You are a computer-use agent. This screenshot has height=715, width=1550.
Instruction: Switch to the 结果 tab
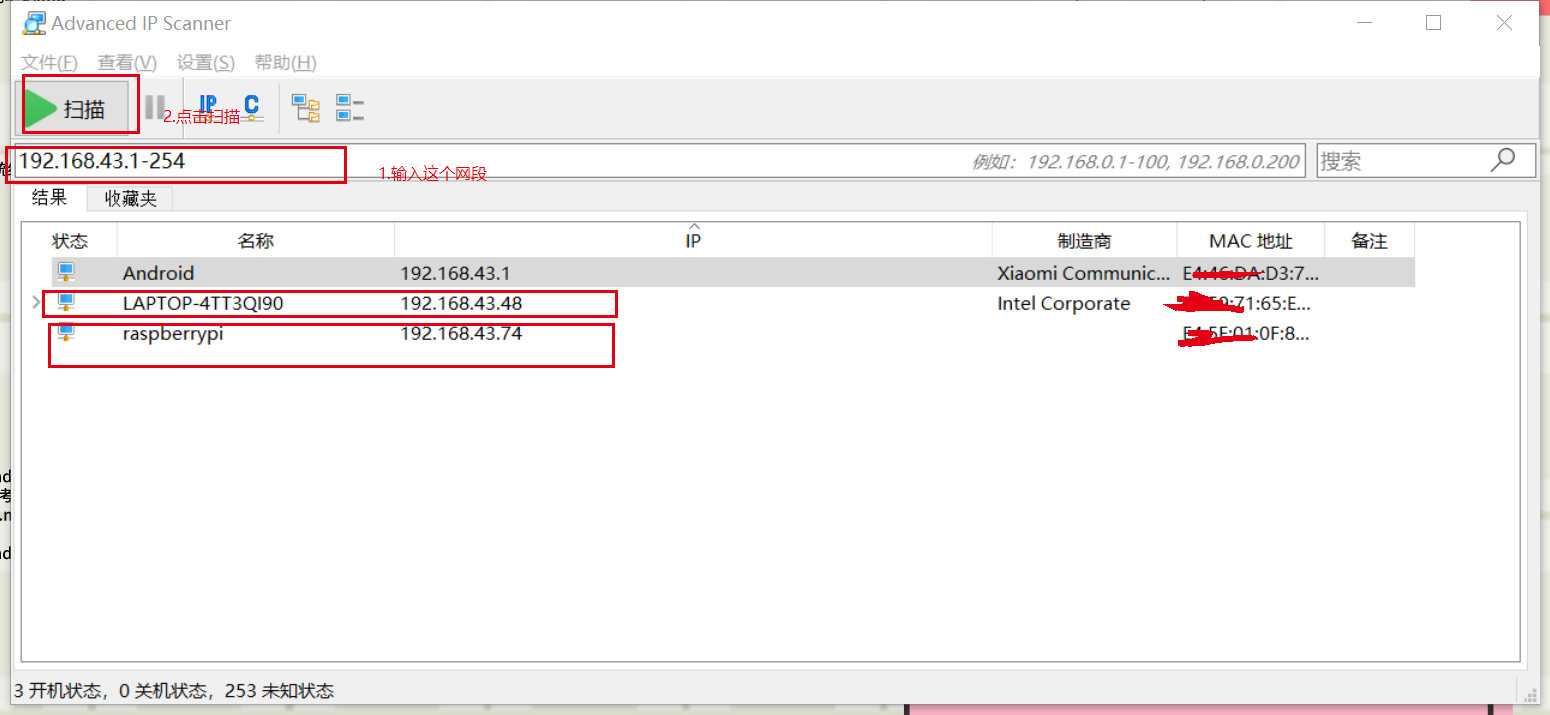49,198
